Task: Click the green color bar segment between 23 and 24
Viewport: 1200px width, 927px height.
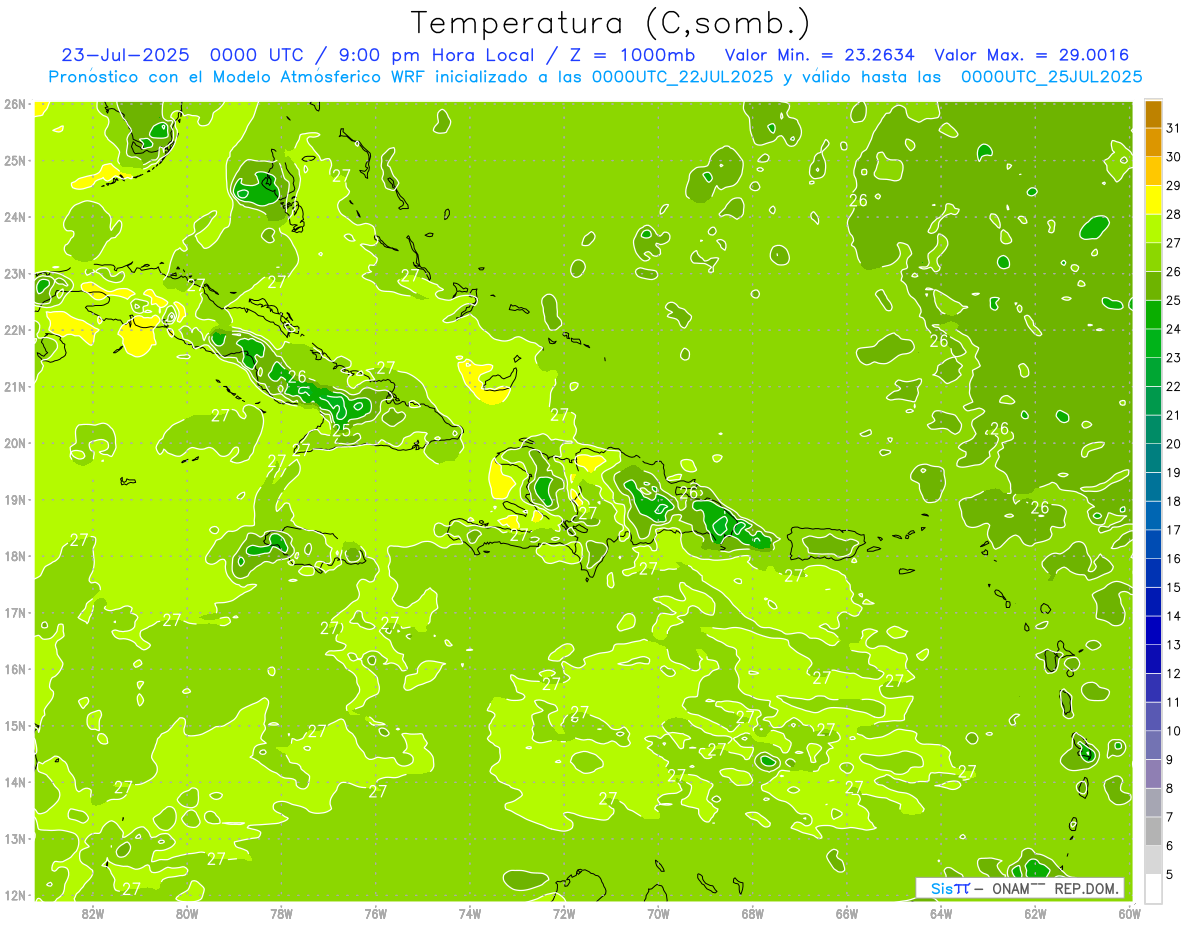Action: click(1153, 343)
